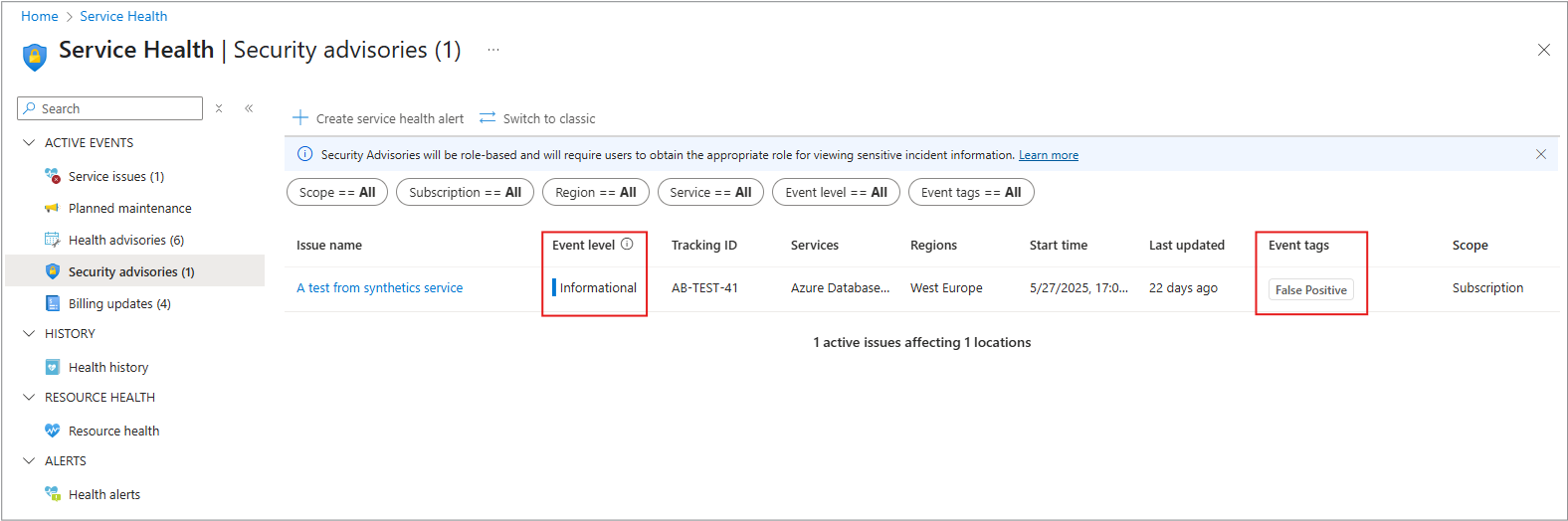Image resolution: width=1568 pixels, height=521 pixels.
Task: Click tracking ID AB-TEST-41
Action: point(704,287)
